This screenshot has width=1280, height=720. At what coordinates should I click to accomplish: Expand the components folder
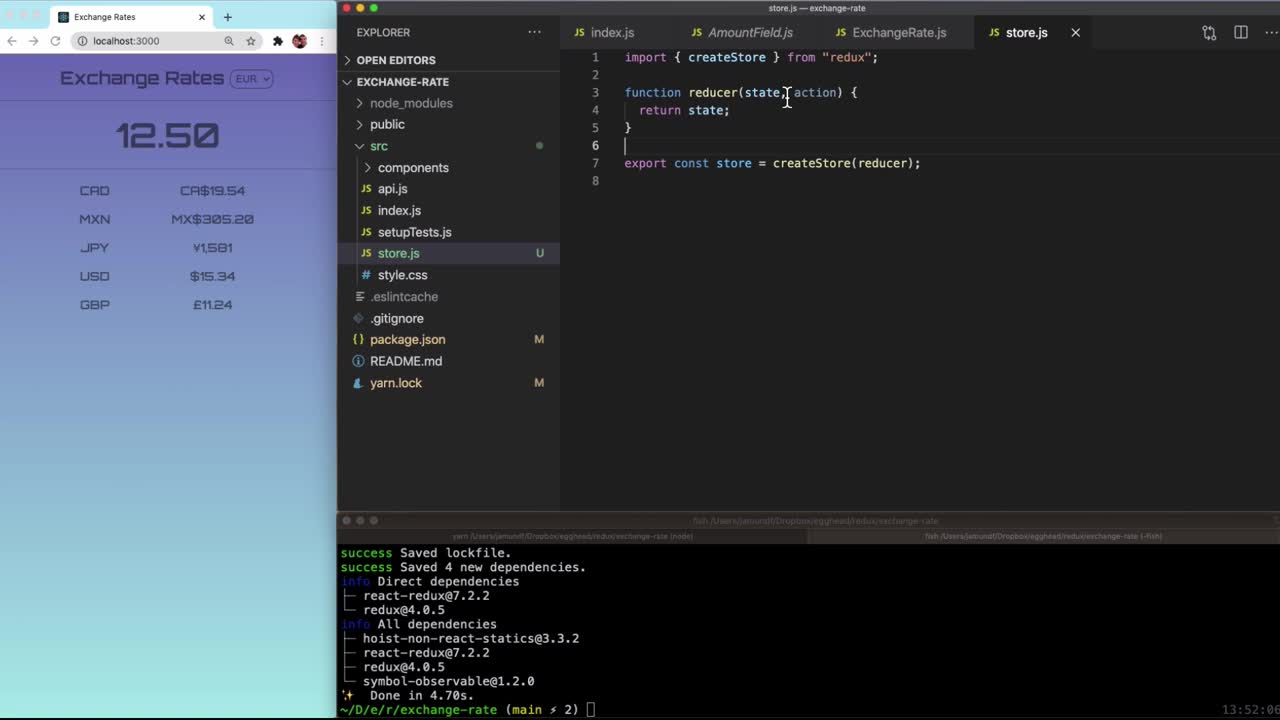coord(412,168)
